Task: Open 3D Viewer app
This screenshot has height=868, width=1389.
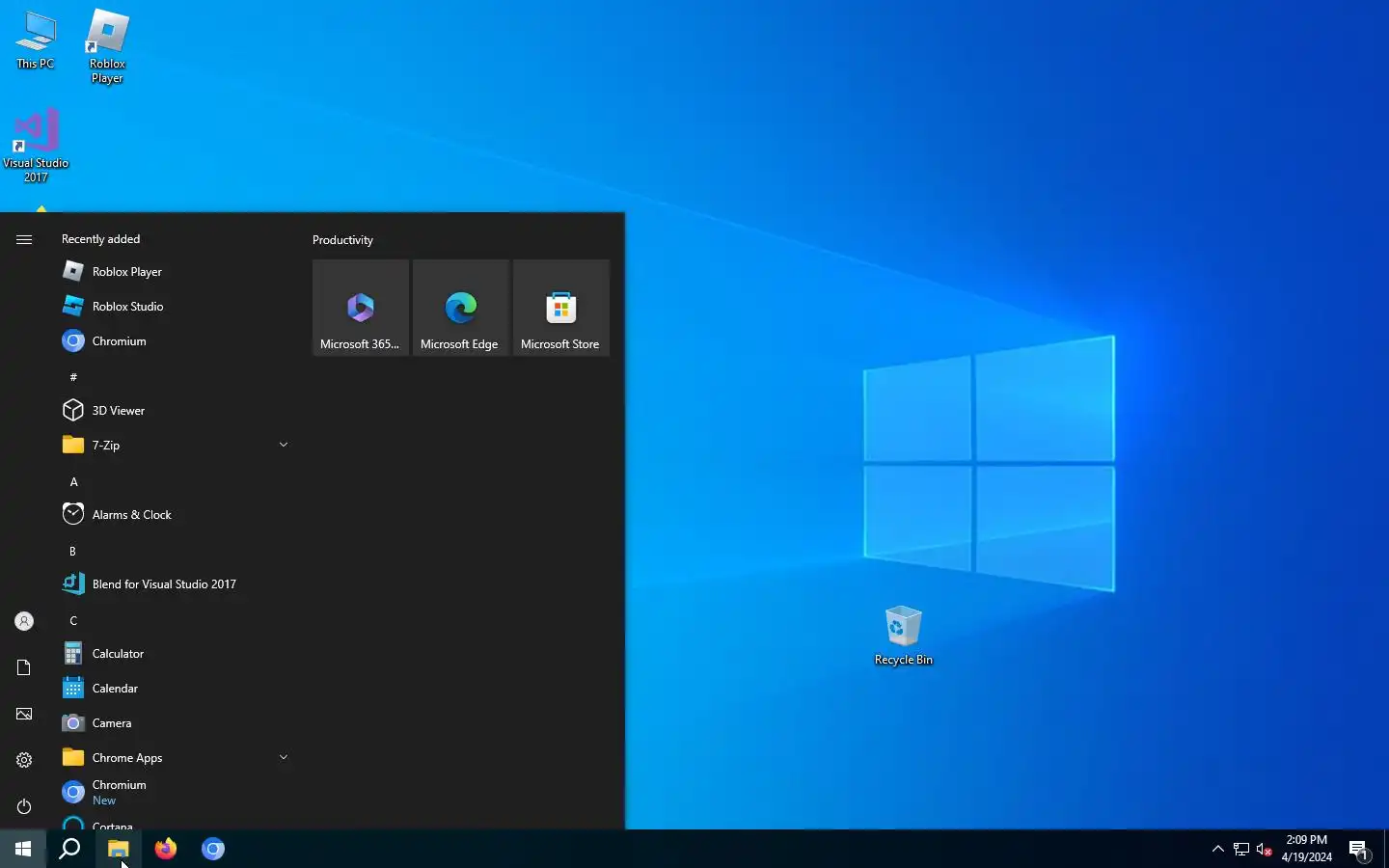Action: coord(174,411)
